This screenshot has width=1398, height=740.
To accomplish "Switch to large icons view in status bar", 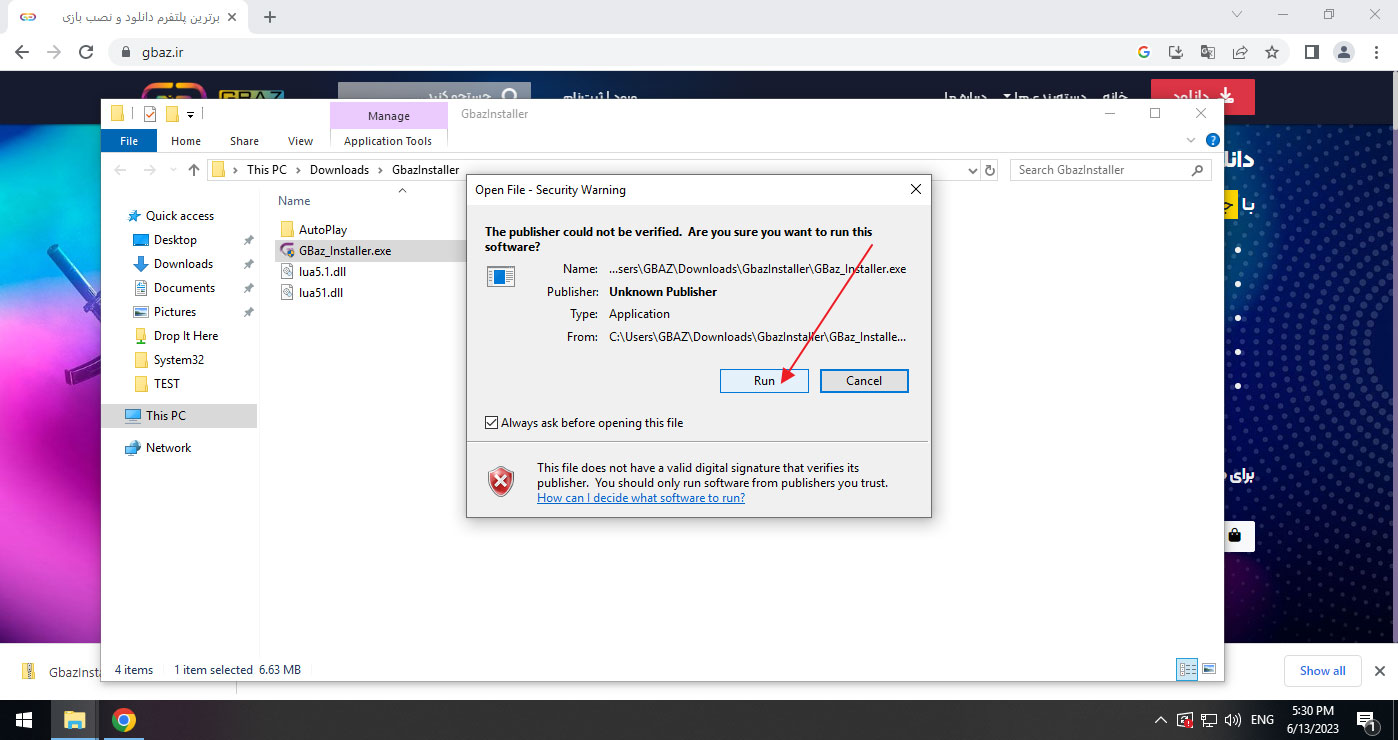I will pyautogui.click(x=1209, y=669).
